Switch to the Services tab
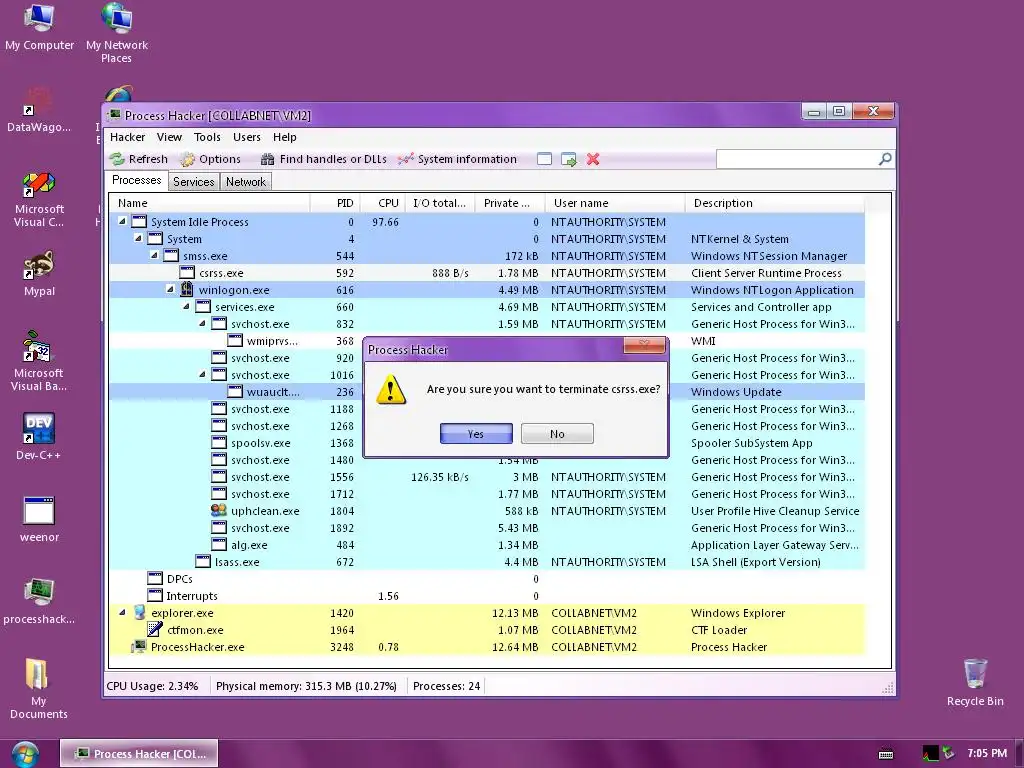The width and height of the screenshot is (1024, 768). (x=193, y=182)
